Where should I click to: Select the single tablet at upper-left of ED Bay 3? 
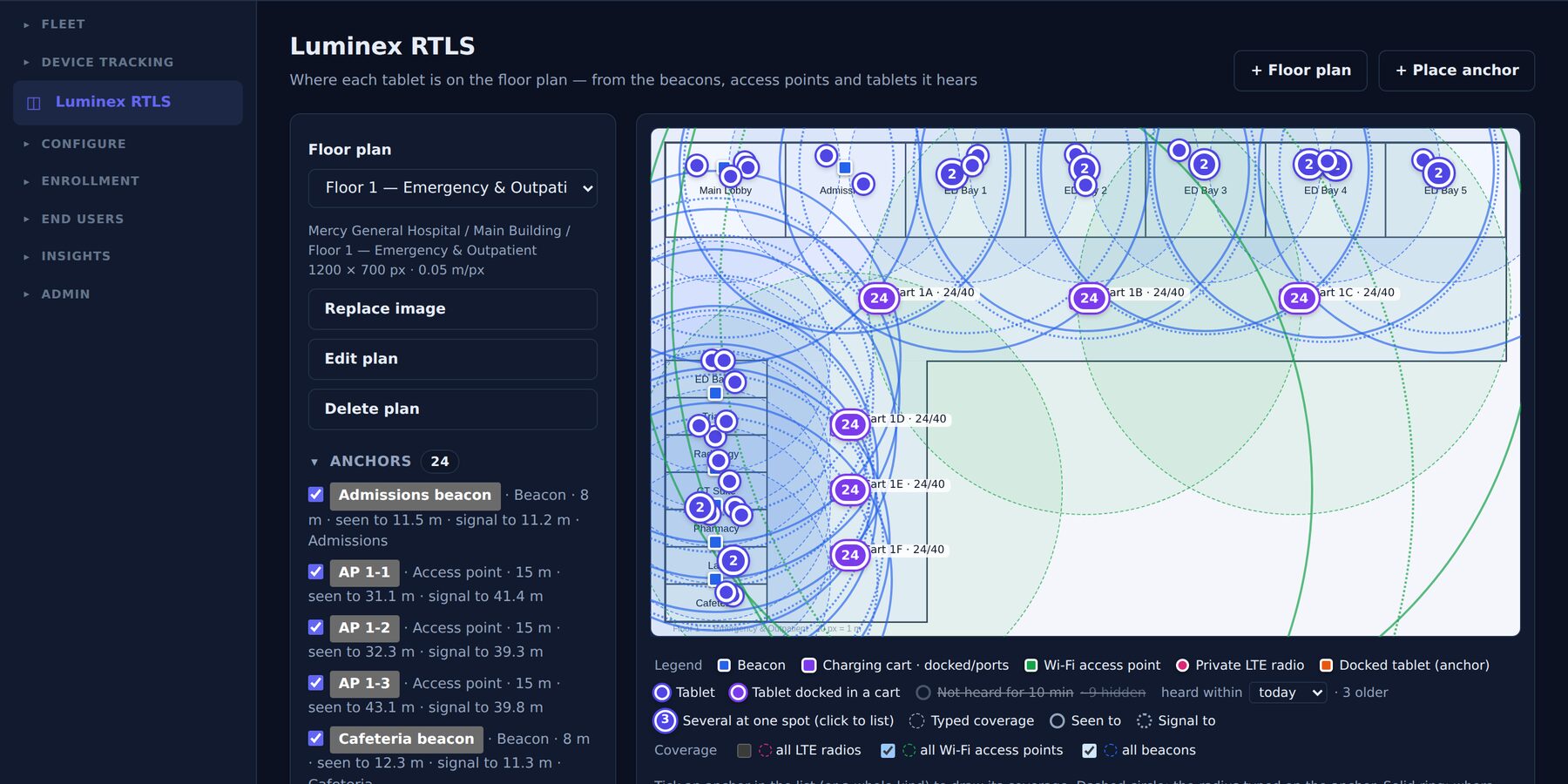coord(1179,150)
